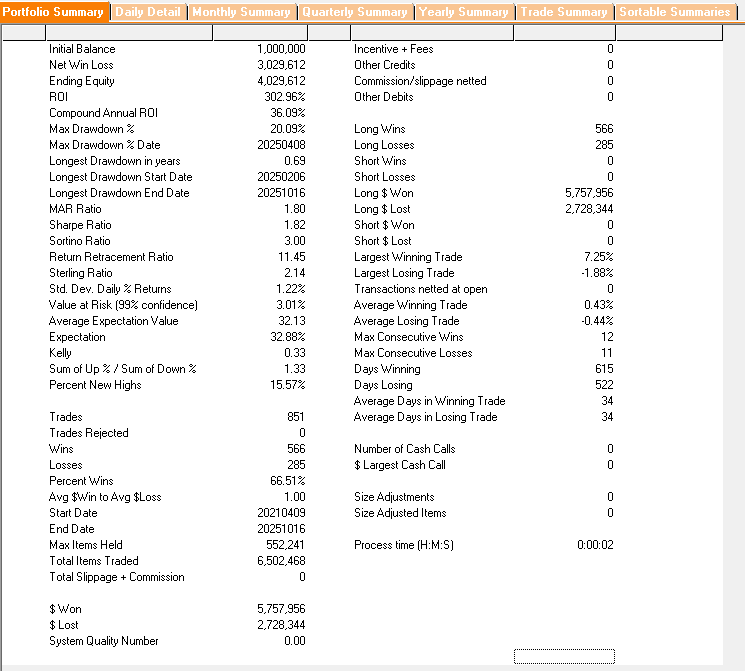745x671 pixels.
Task: Open the Monthly Summary tab
Action: pos(242,12)
